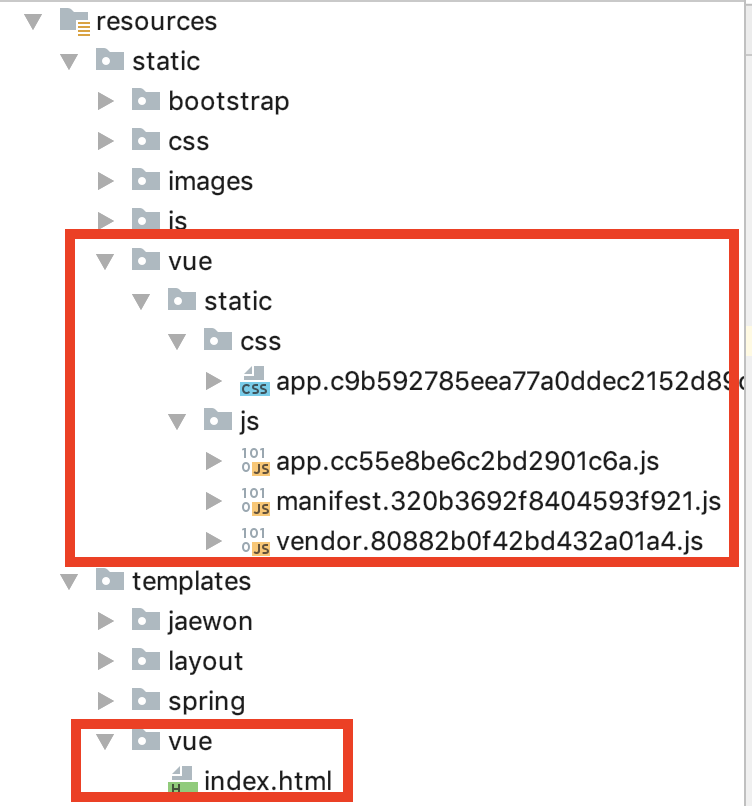Click the JS file icon of manifest.320b3692f8404593f921.js
Screen dimensions: 752x806
coord(255,501)
